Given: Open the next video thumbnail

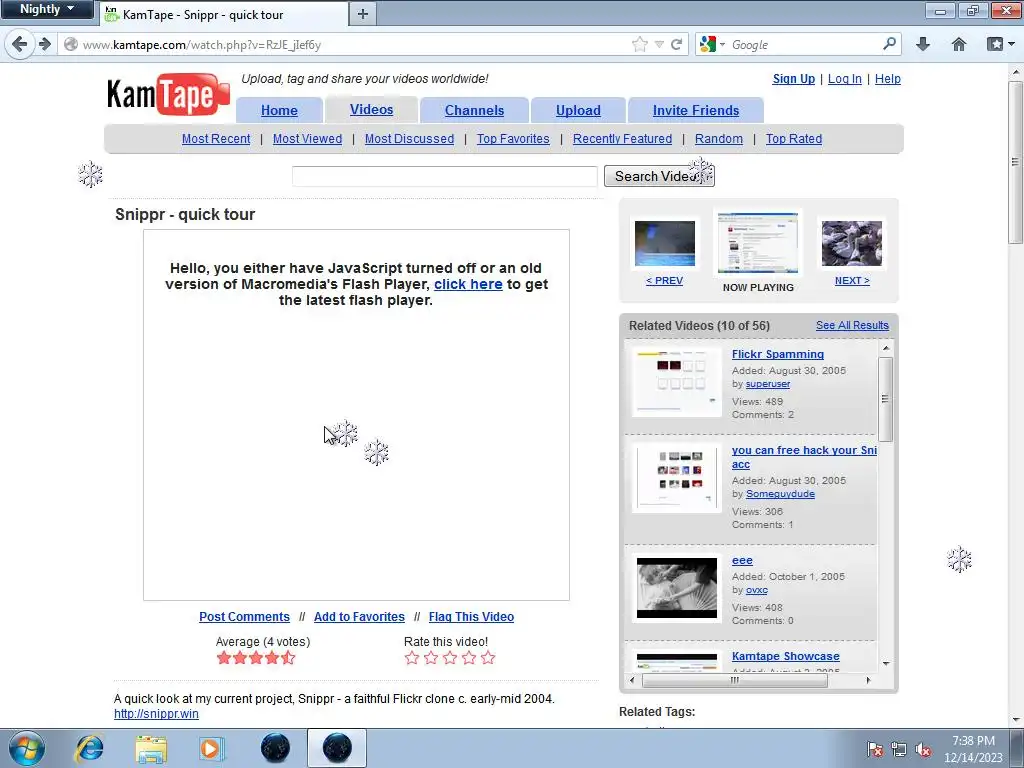Looking at the screenshot, I should click(852, 244).
